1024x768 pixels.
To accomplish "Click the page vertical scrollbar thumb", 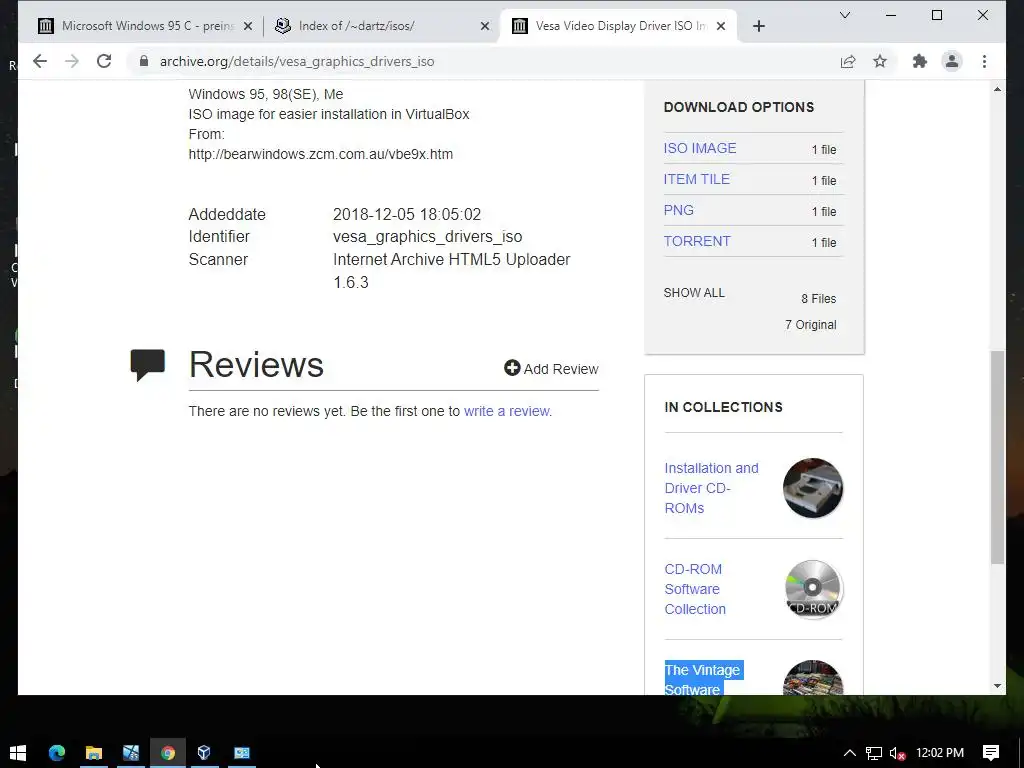I will (997, 457).
